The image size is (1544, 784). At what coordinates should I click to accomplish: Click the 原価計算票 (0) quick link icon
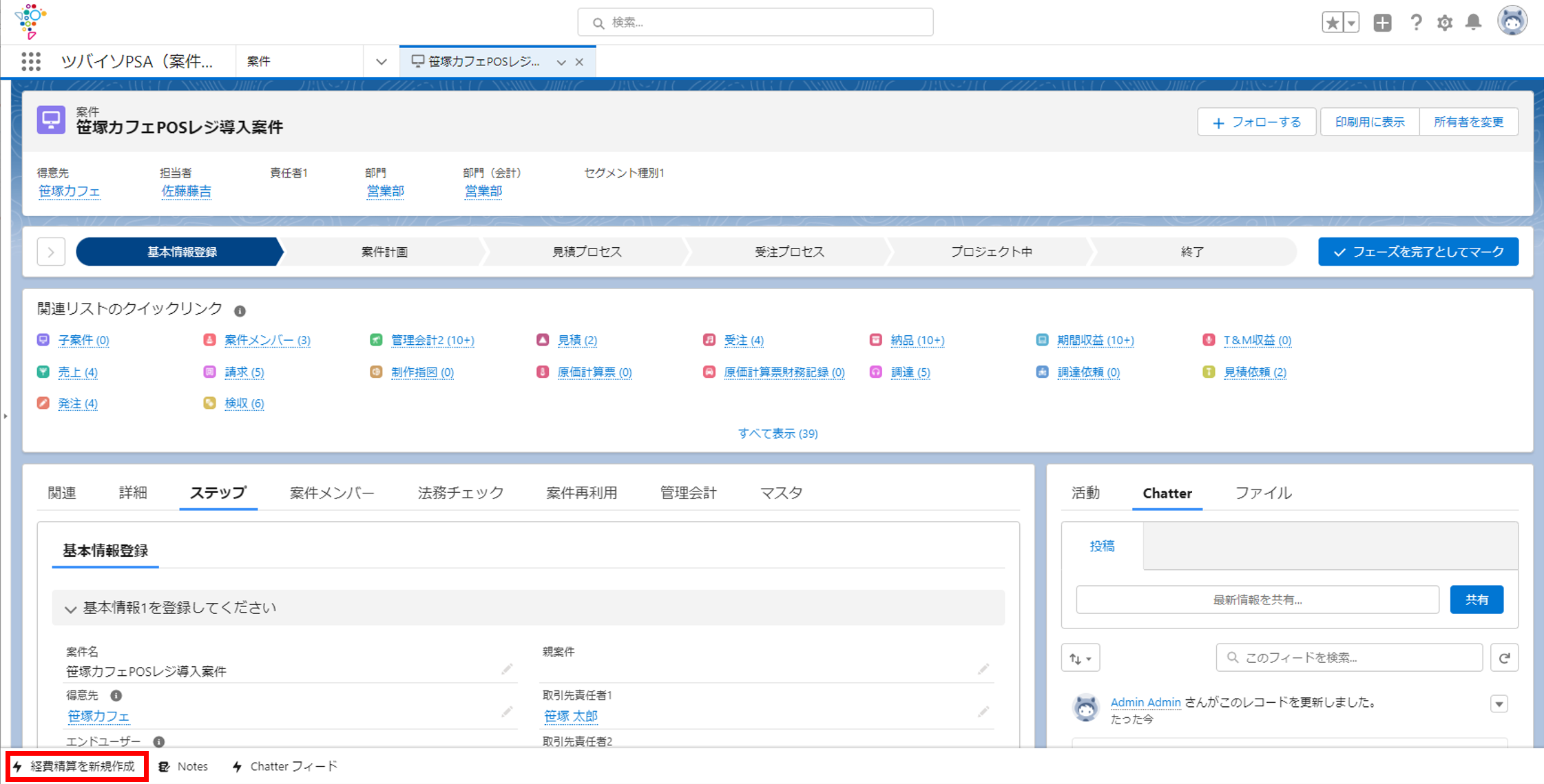pos(543,372)
